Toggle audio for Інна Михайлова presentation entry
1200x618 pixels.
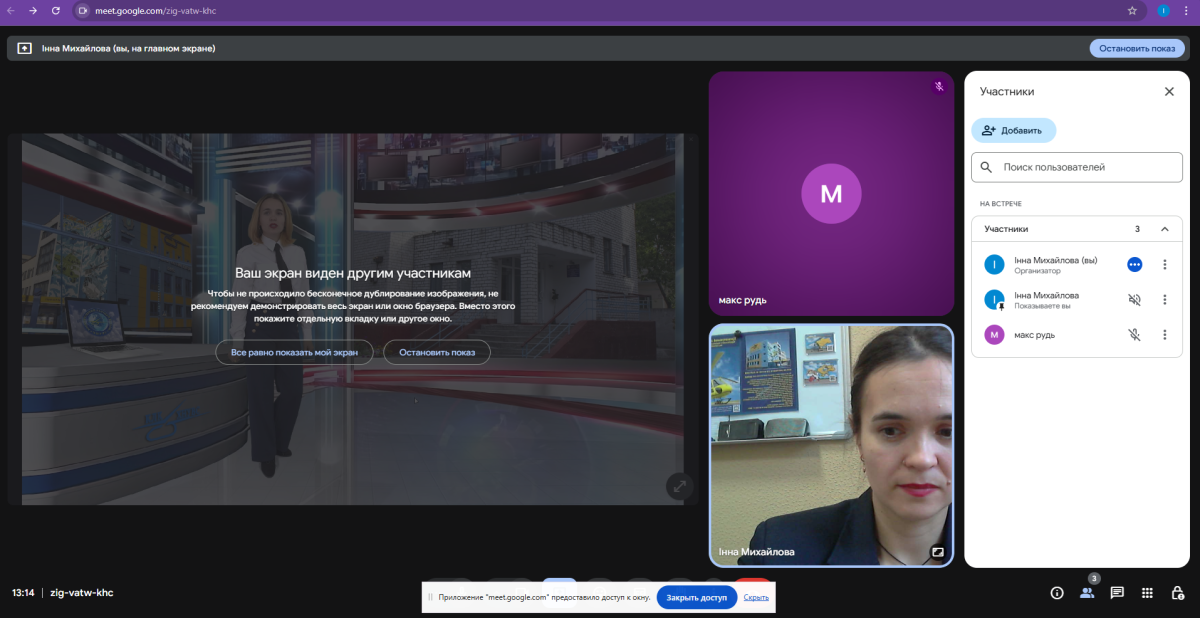pos(1134,300)
